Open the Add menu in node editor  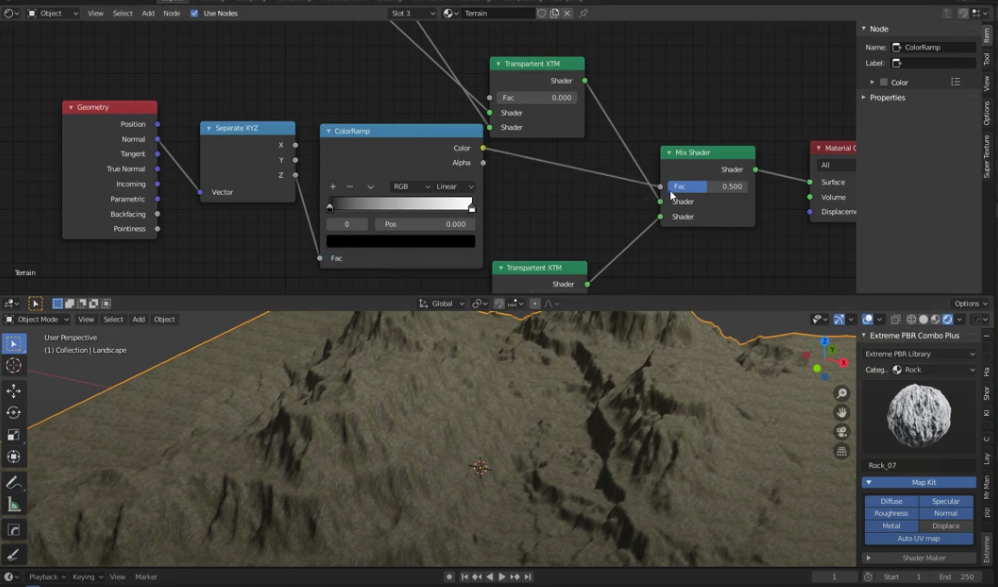(148, 13)
